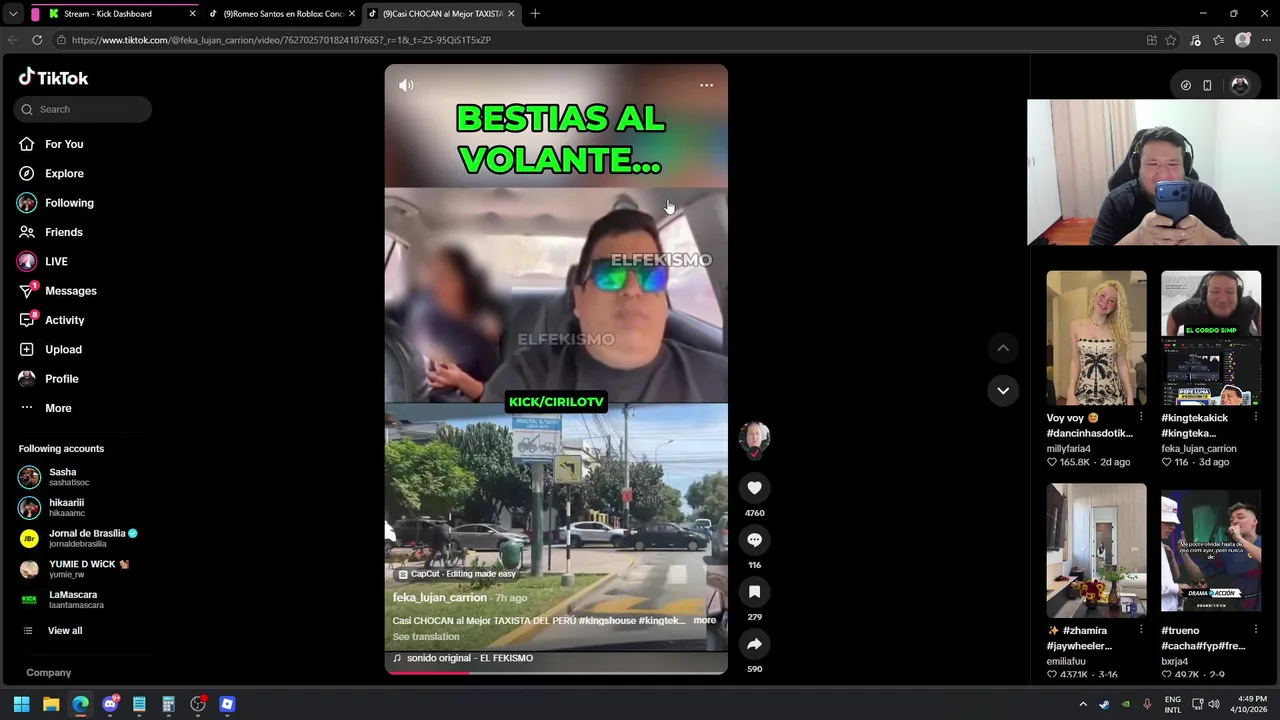
Task: Open the TikTok header profile avatar
Action: [x=1240, y=86]
